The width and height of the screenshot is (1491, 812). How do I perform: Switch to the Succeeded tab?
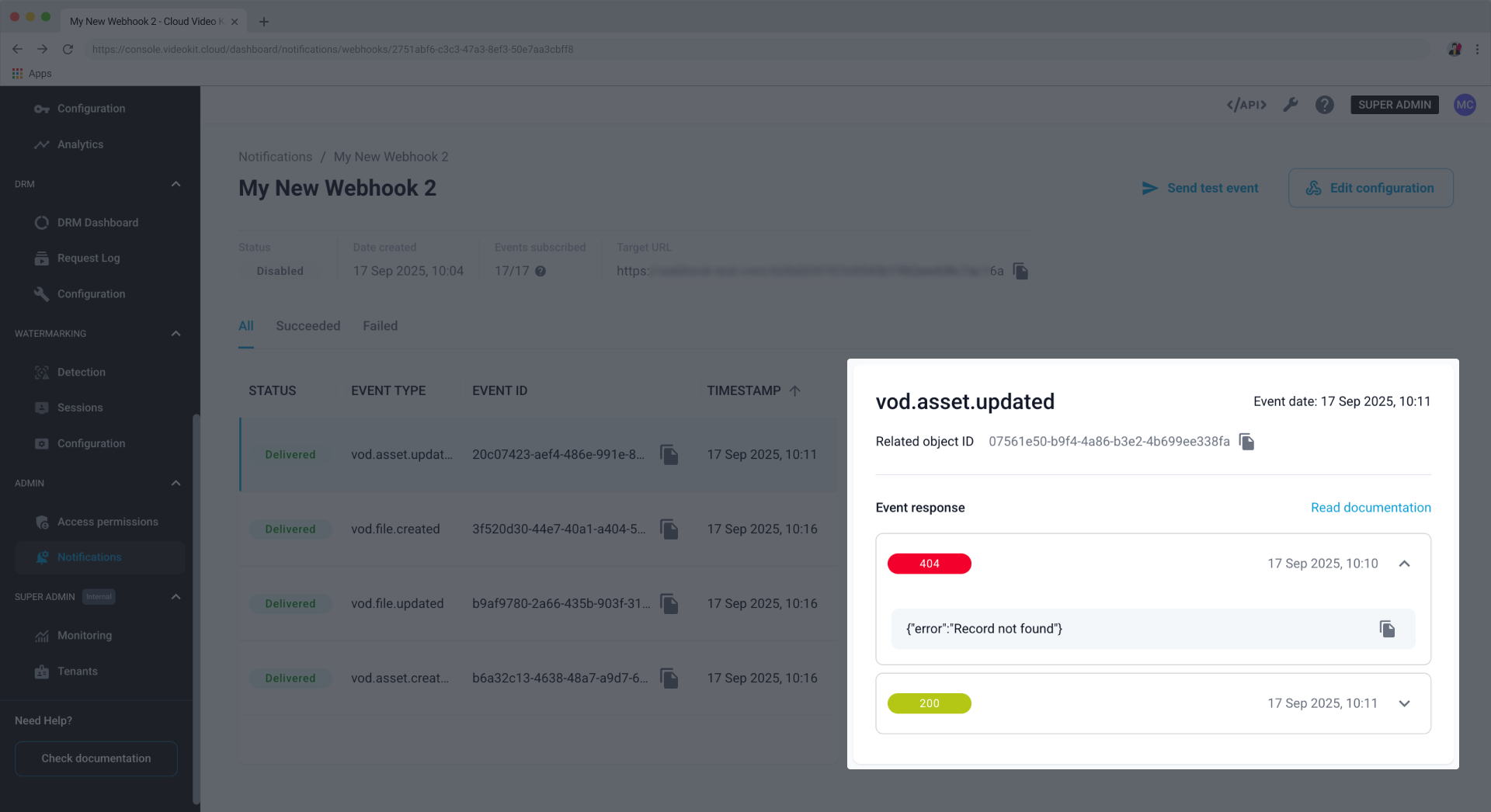pyautogui.click(x=308, y=326)
